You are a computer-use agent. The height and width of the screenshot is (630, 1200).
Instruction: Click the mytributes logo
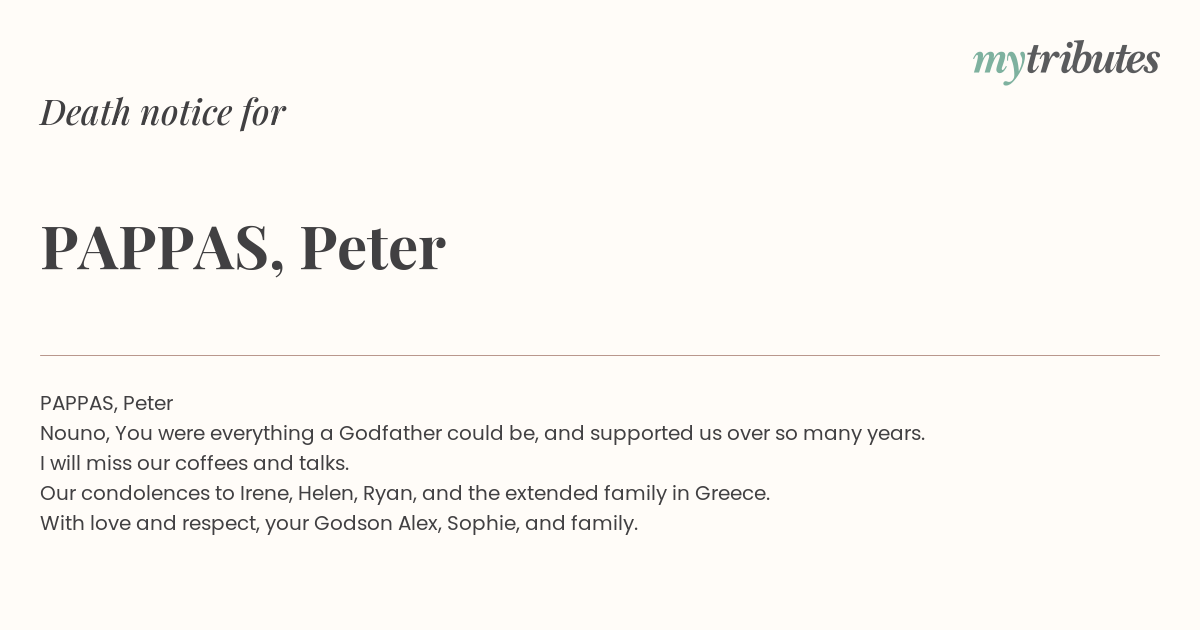pos(1066,62)
